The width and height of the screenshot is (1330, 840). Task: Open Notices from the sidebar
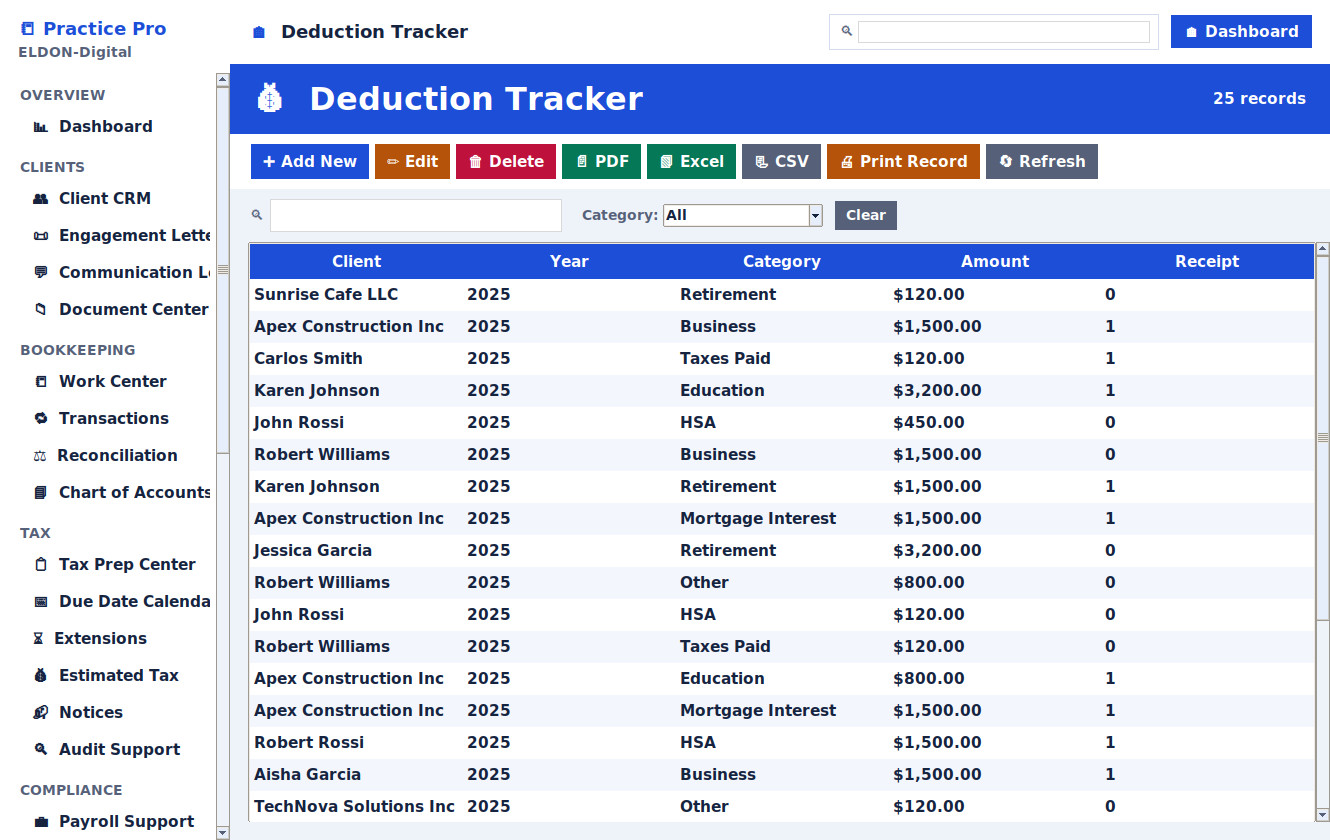click(91, 713)
